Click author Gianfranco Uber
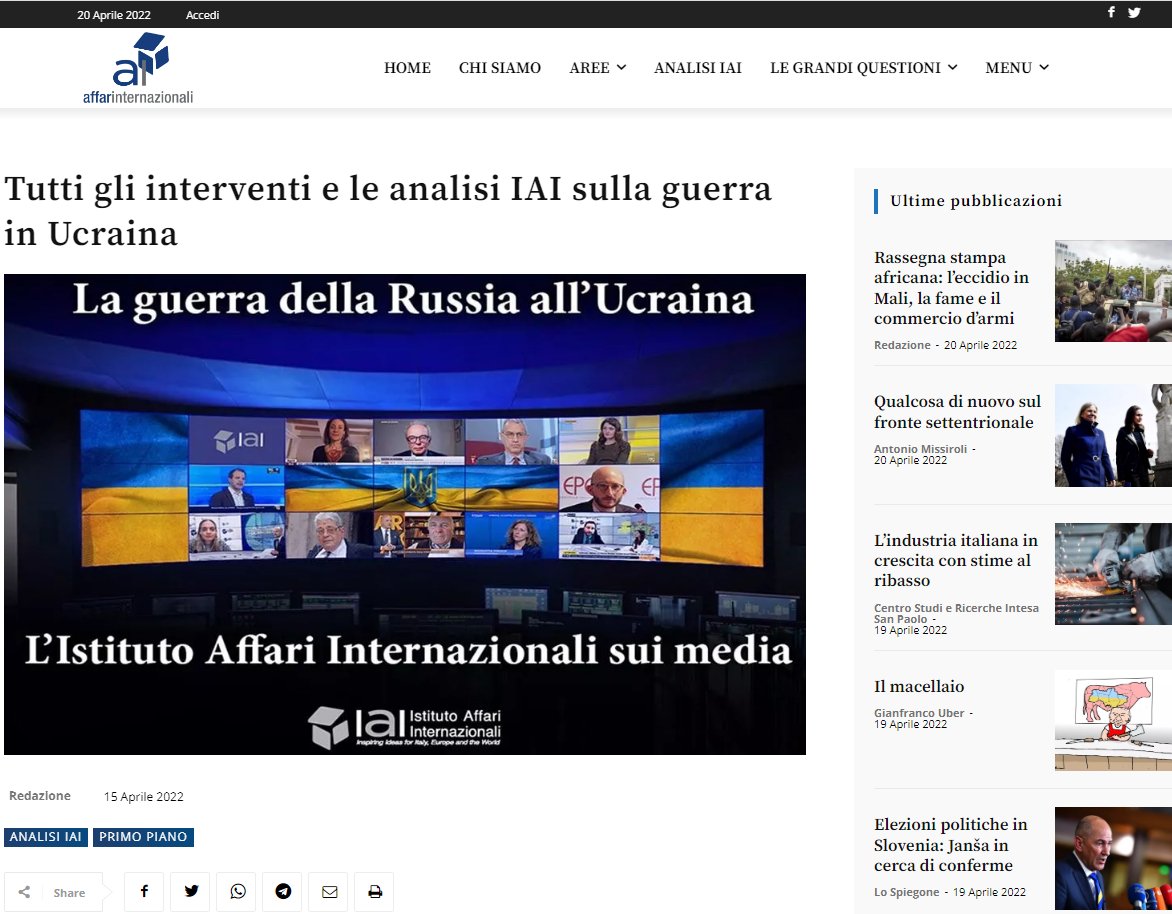The height and width of the screenshot is (914, 1172). pyautogui.click(x=919, y=713)
